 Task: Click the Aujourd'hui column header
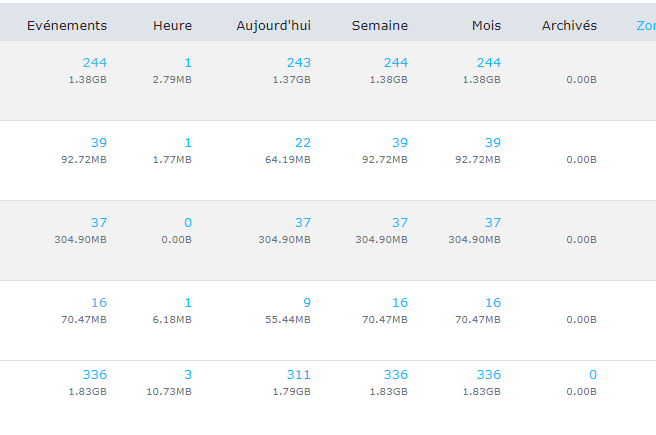[x=274, y=25]
